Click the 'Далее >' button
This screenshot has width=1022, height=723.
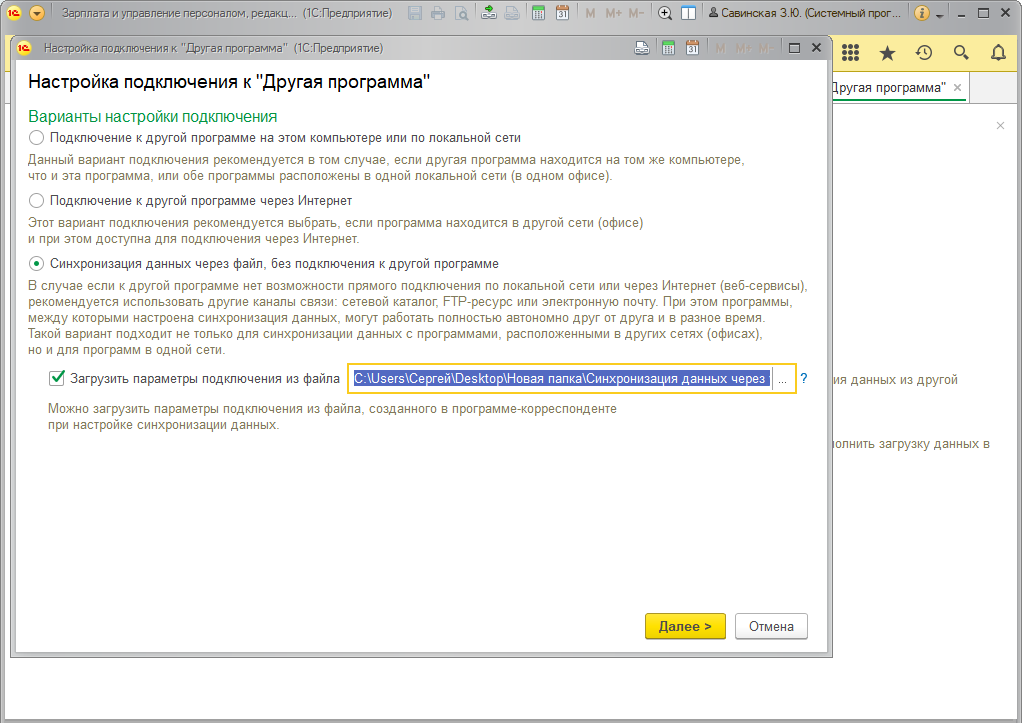click(x=685, y=626)
